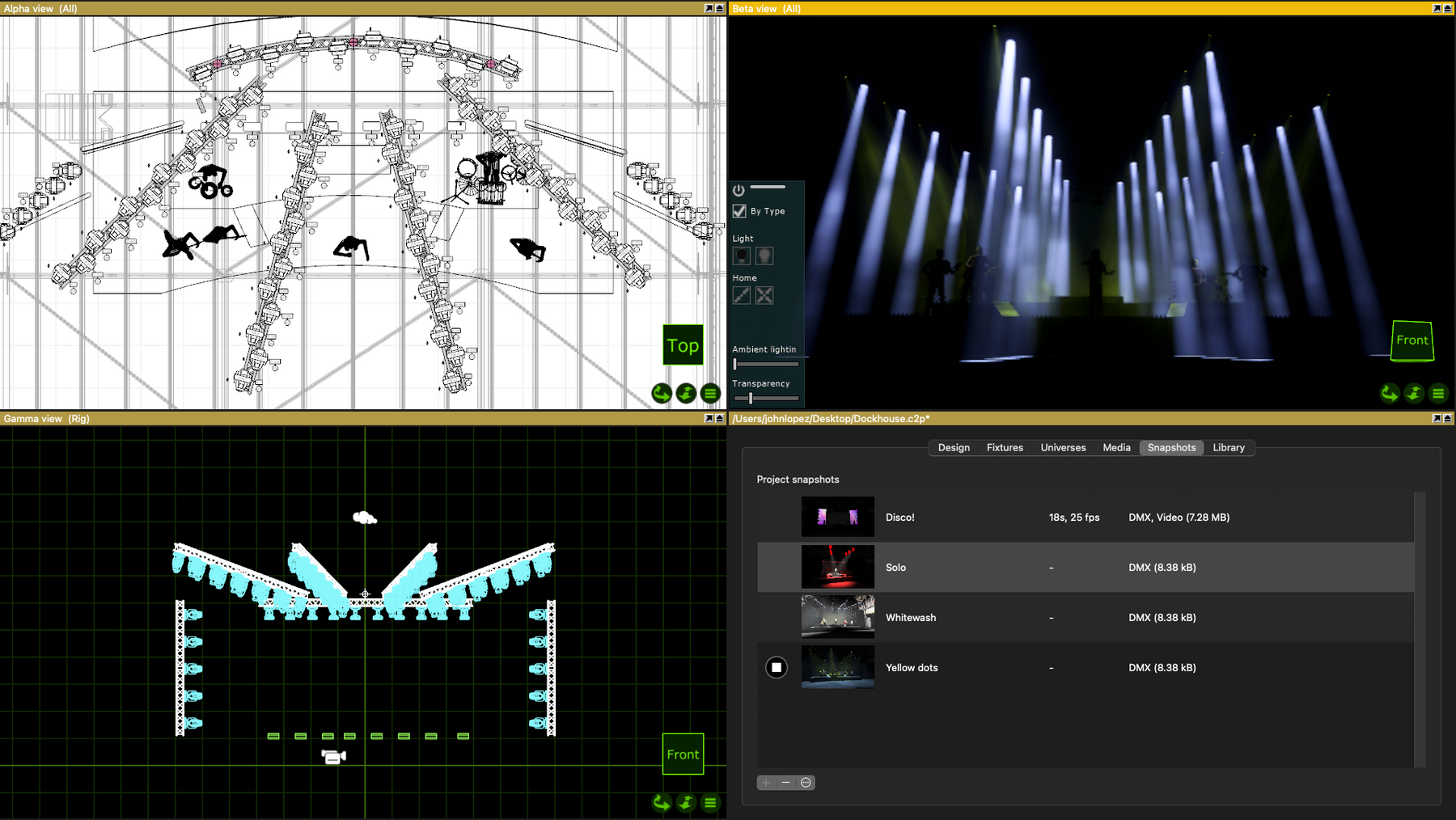This screenshot has width=1456, height=820.
Task: Click the view update arrows icon in Beta view
Action: coord(1414,394)
